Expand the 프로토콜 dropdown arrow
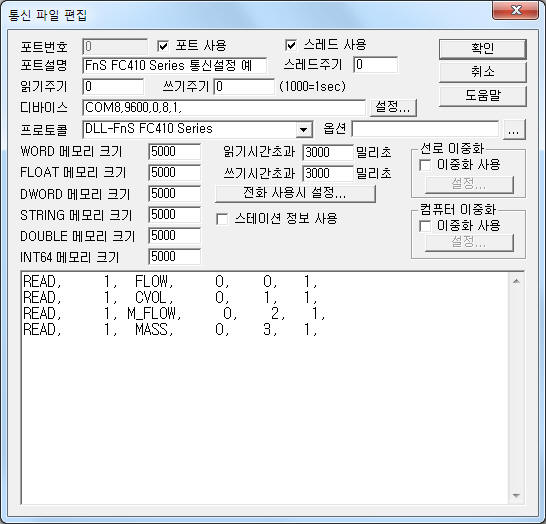546x524 pixels. pyautogui.click(x=304, y=130)
